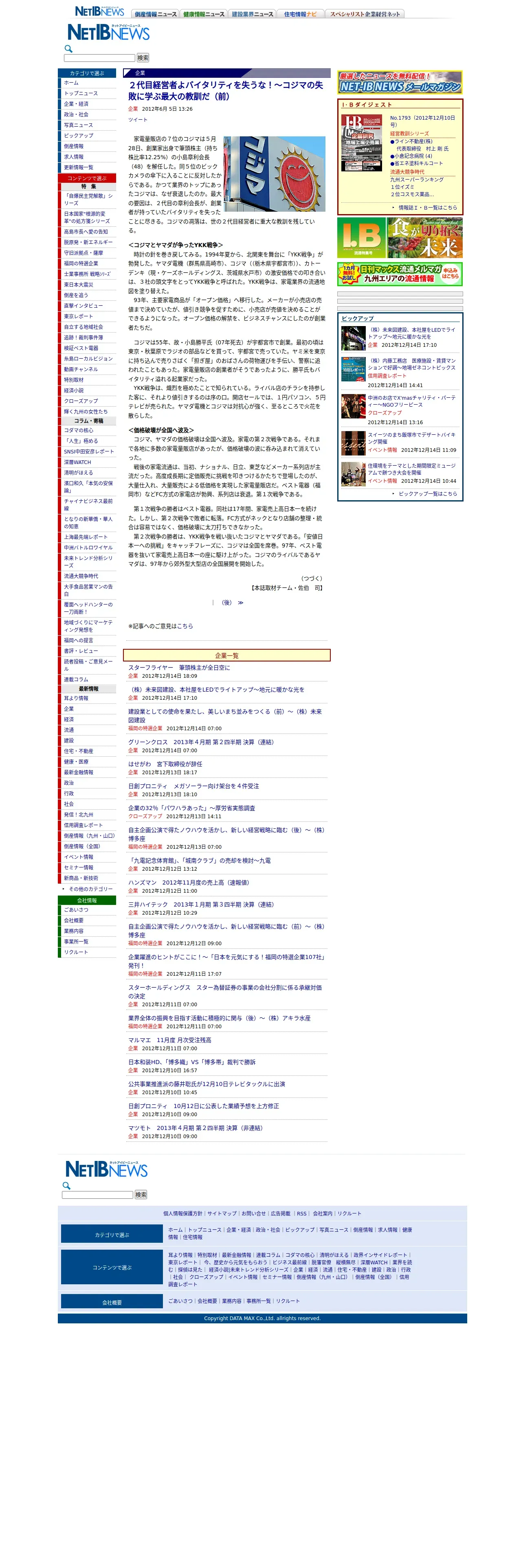
Task: Click the magnifier icon above top search box
Action: click(x=68, y=49)
